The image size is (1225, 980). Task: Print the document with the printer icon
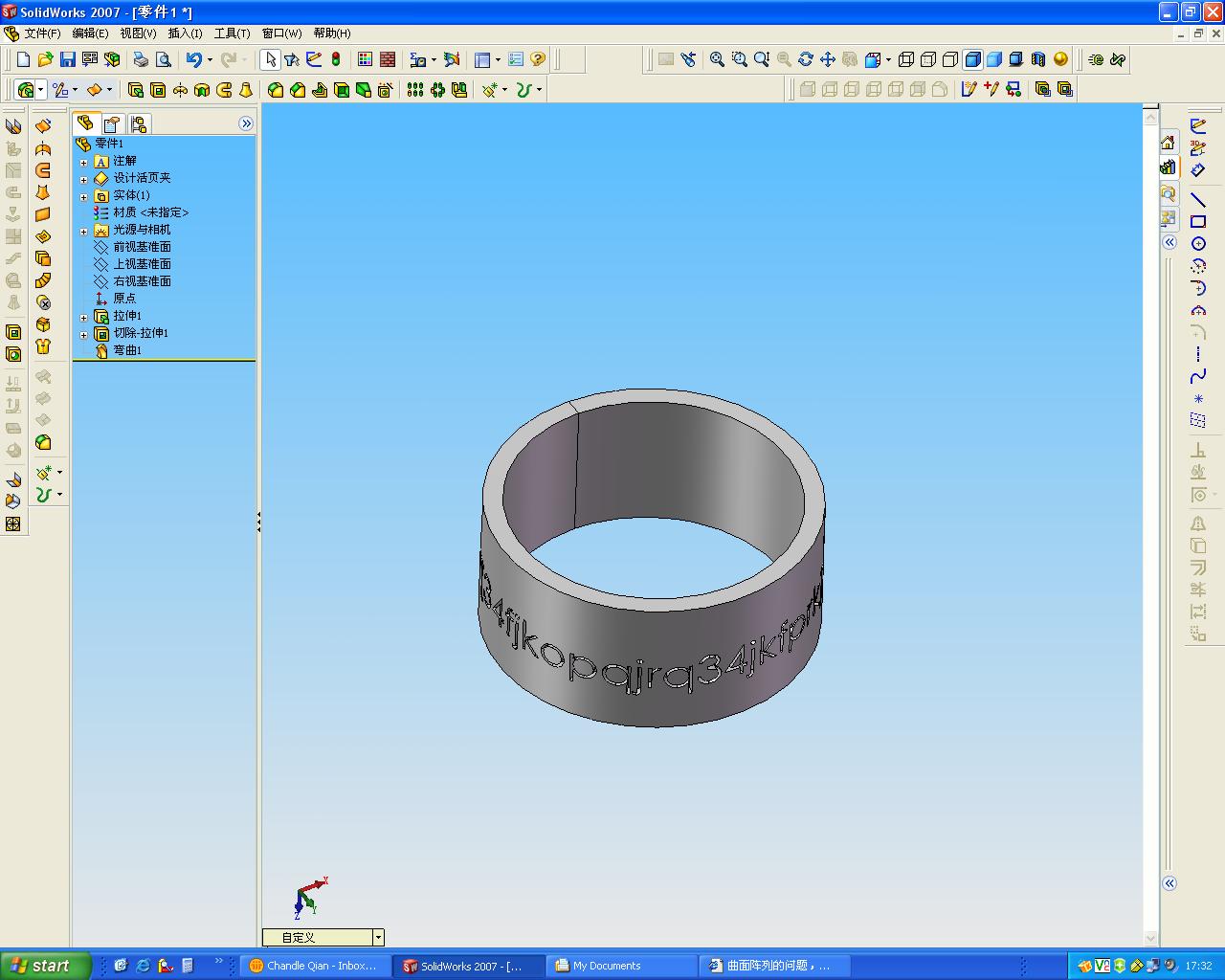[x=141, y=59]
